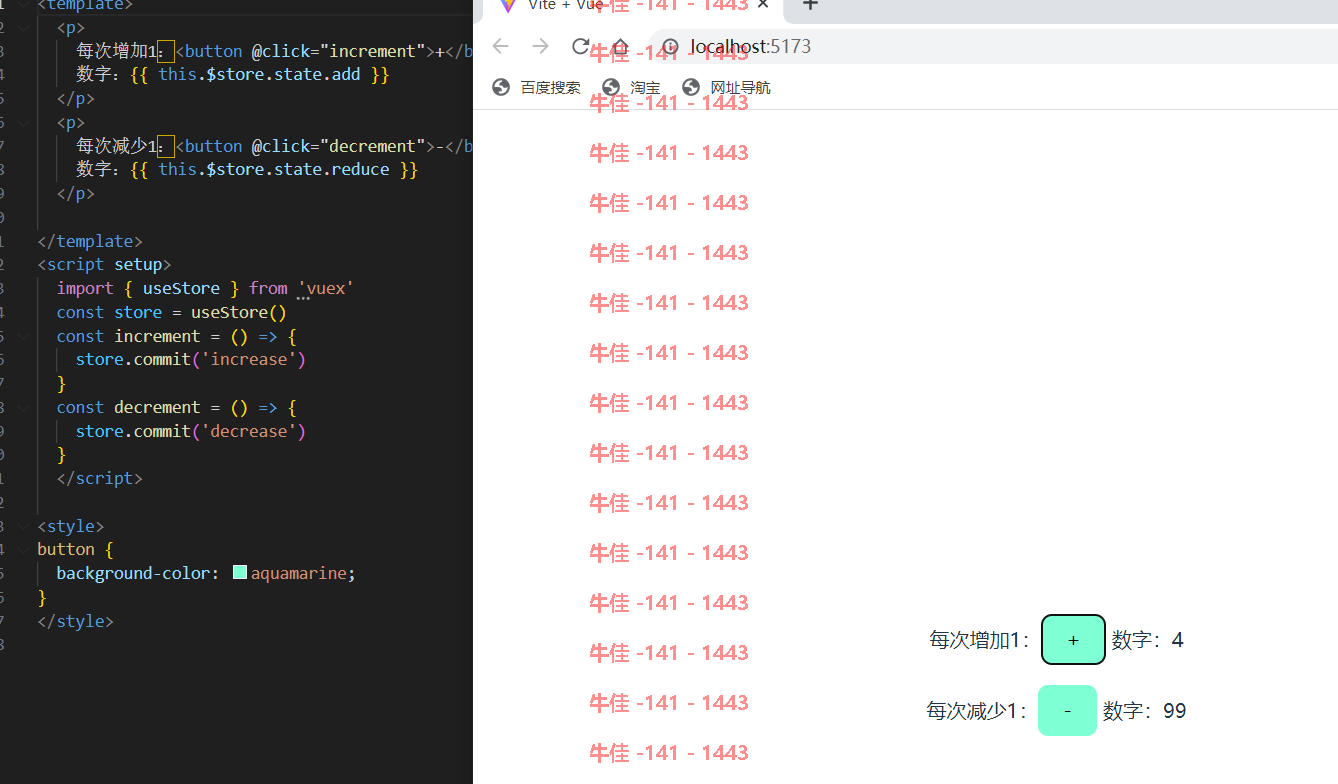Click the 数字: 4 text on page
1338x784 pixels.
tap(1148, 640)
